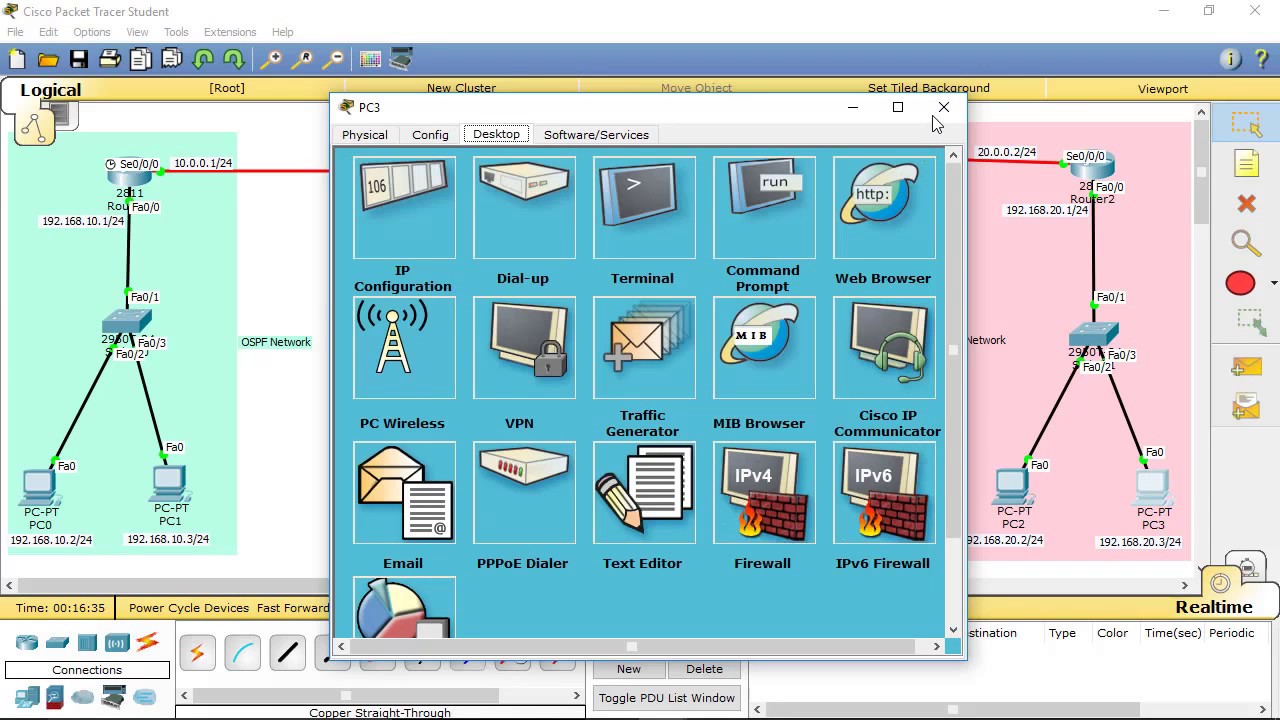The height and width of the screenshot is (720, 1280).
Task: Select Copper Straight-Through black cable
Action: 287,653
